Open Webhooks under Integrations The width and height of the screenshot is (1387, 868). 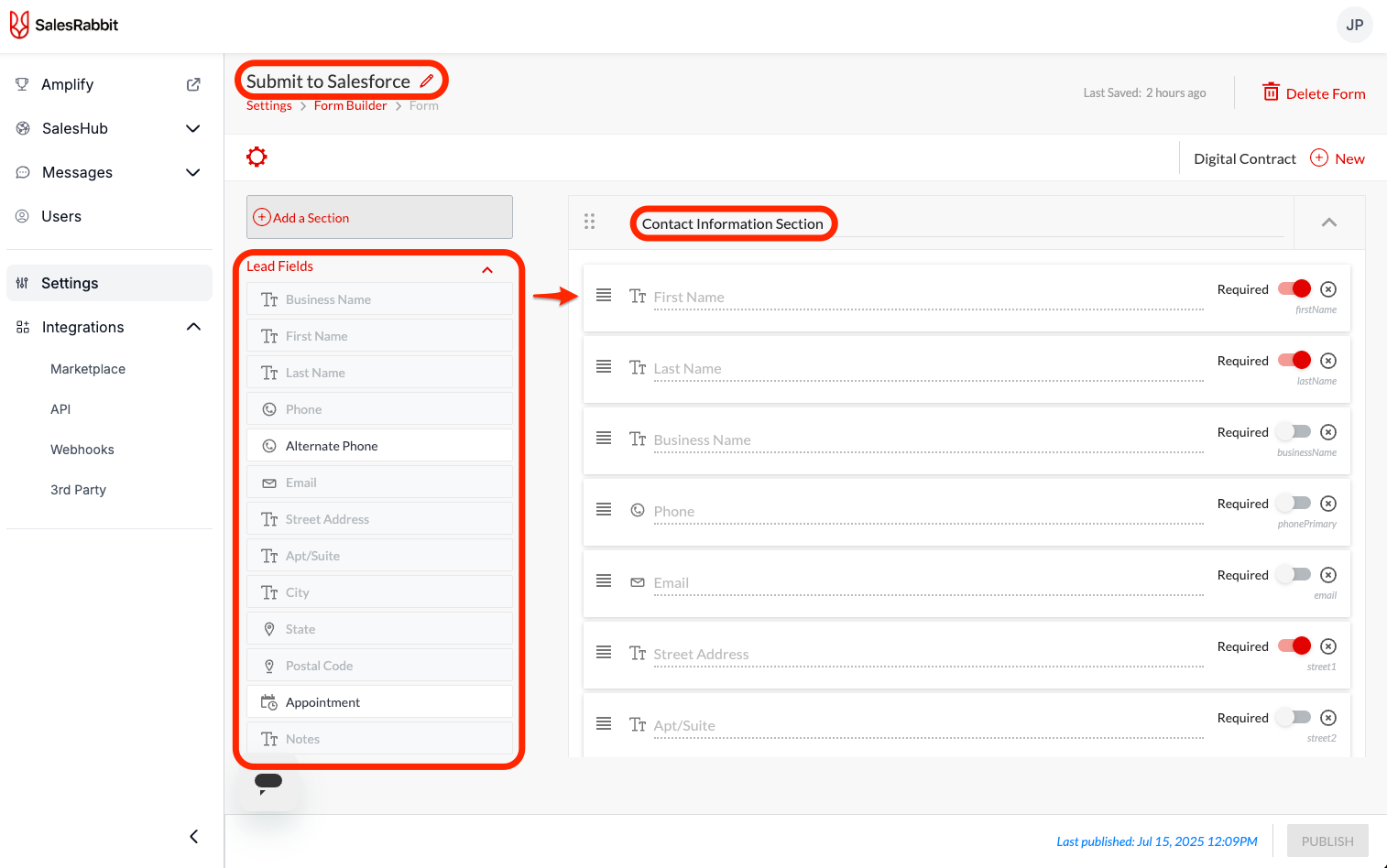[82, 450]
